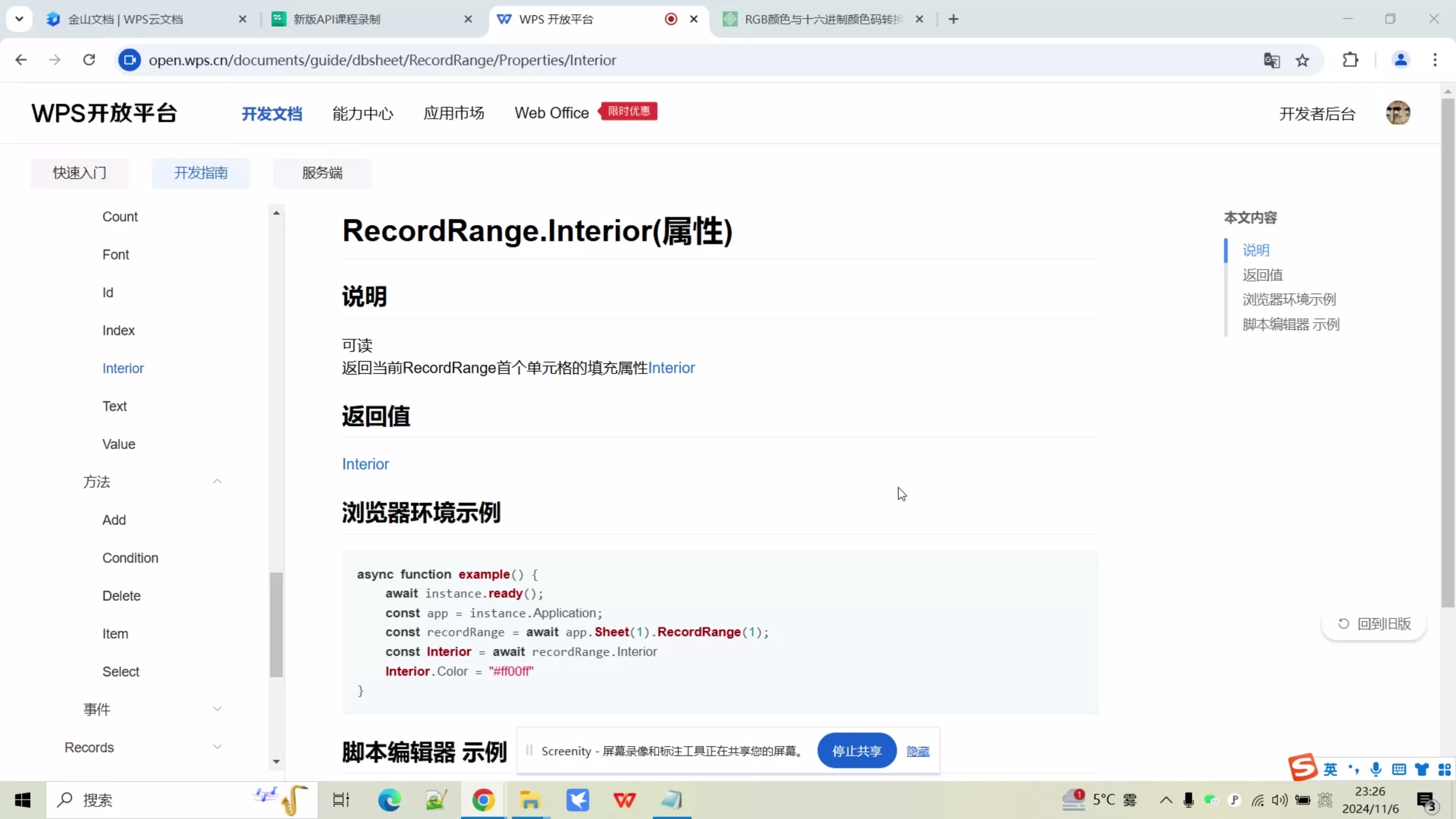The height and width of the screenshot is (819, 1456).
Task: Click the Sogou input icon in system tray
Action: click(1303, 769)
